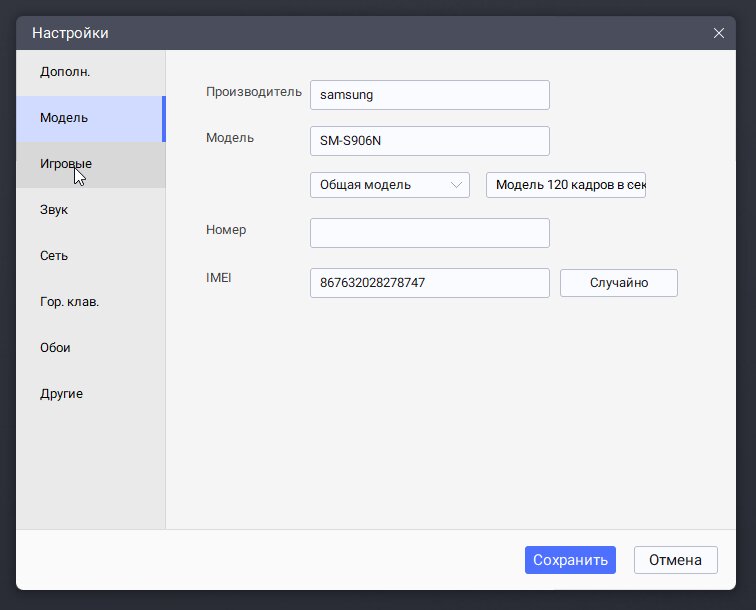Click the IMEI number field
The width and height of the screenshot is (756, 610).
click(x=430, y=283)
